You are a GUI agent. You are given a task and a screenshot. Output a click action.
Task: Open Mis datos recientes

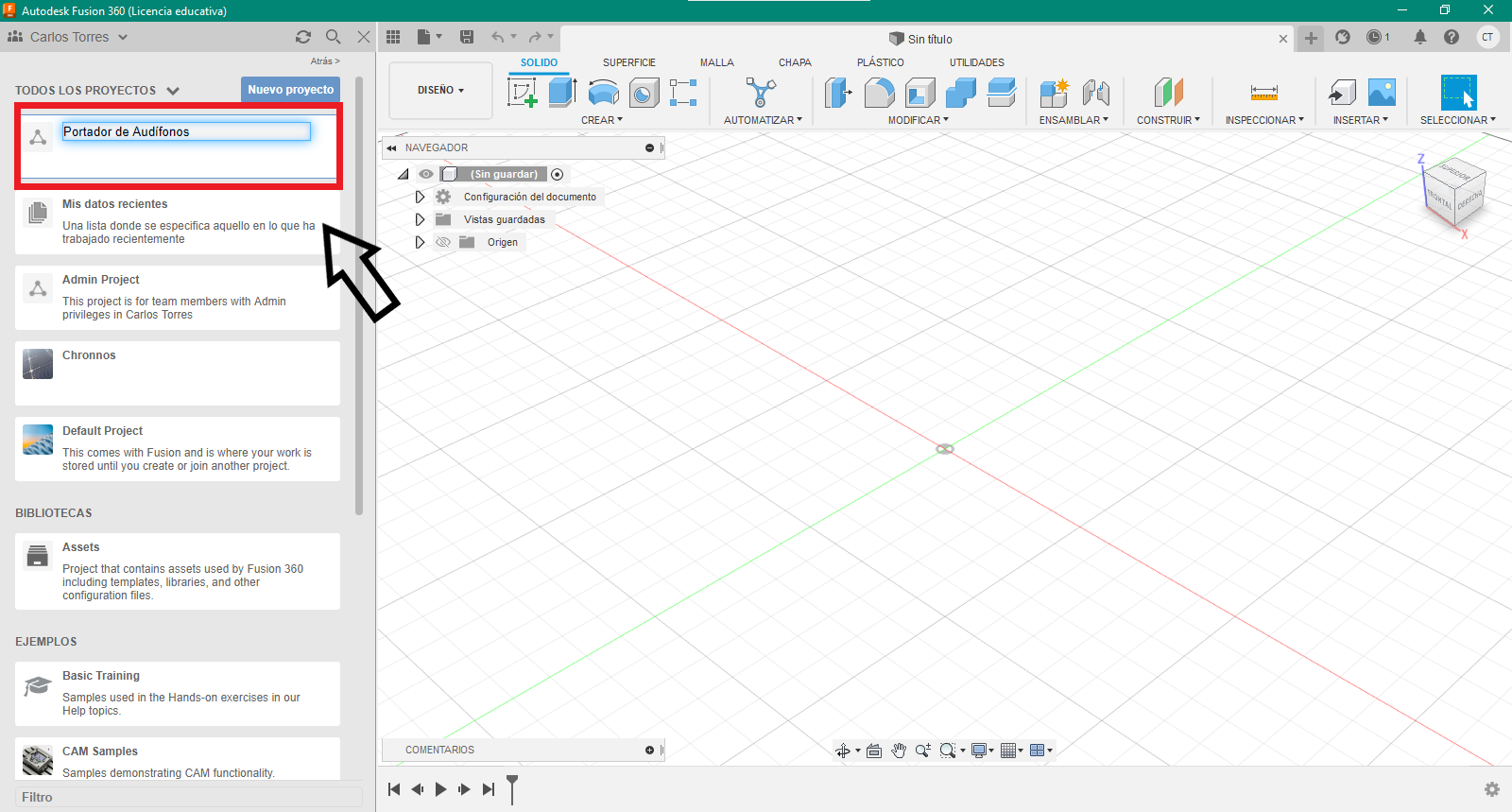(x=178, y=222)
